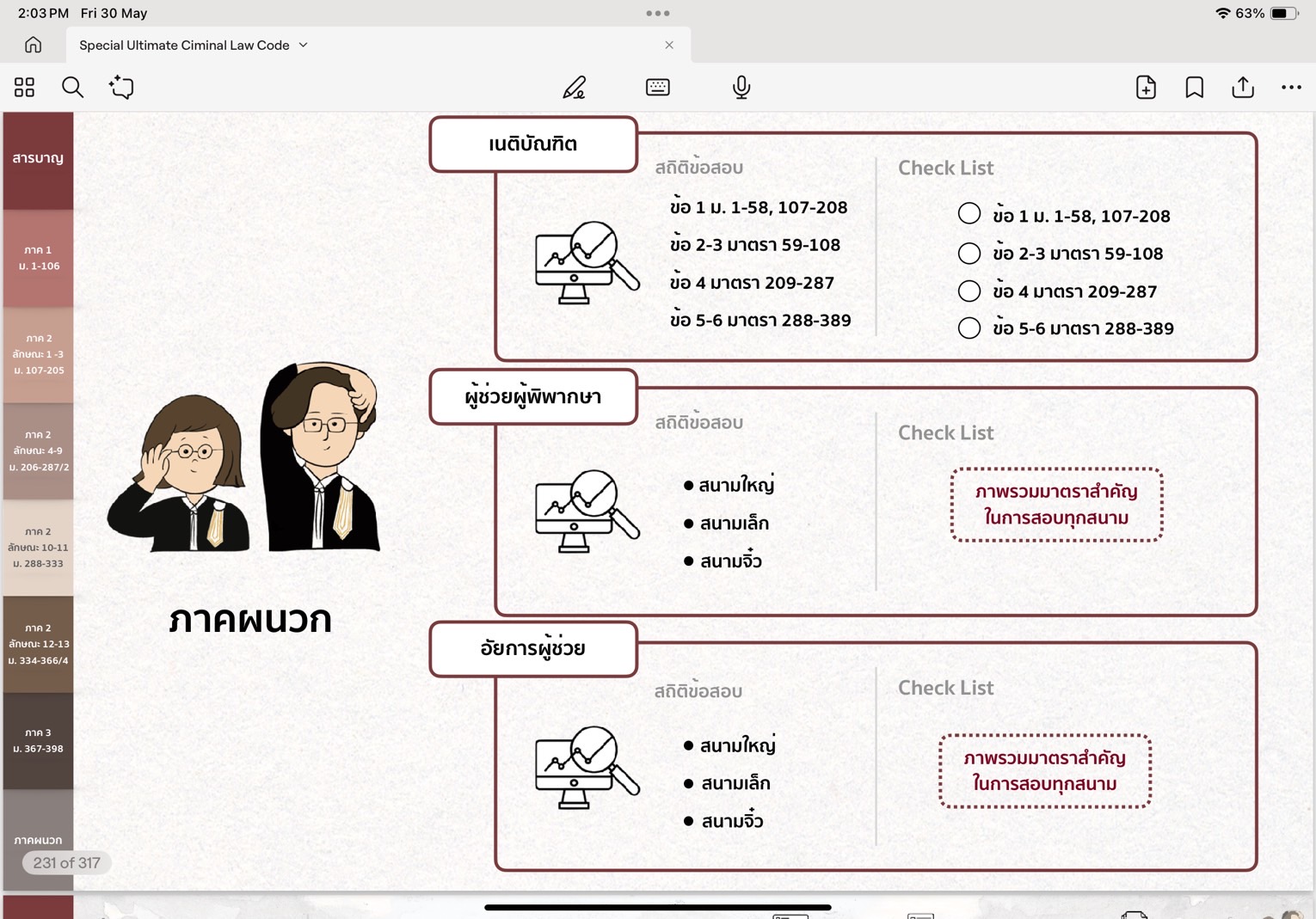Open statistics link ข้อ 1 ม. 1-58, 107-208
Screen dimensions: 1316x919
[x=759, y=207]
